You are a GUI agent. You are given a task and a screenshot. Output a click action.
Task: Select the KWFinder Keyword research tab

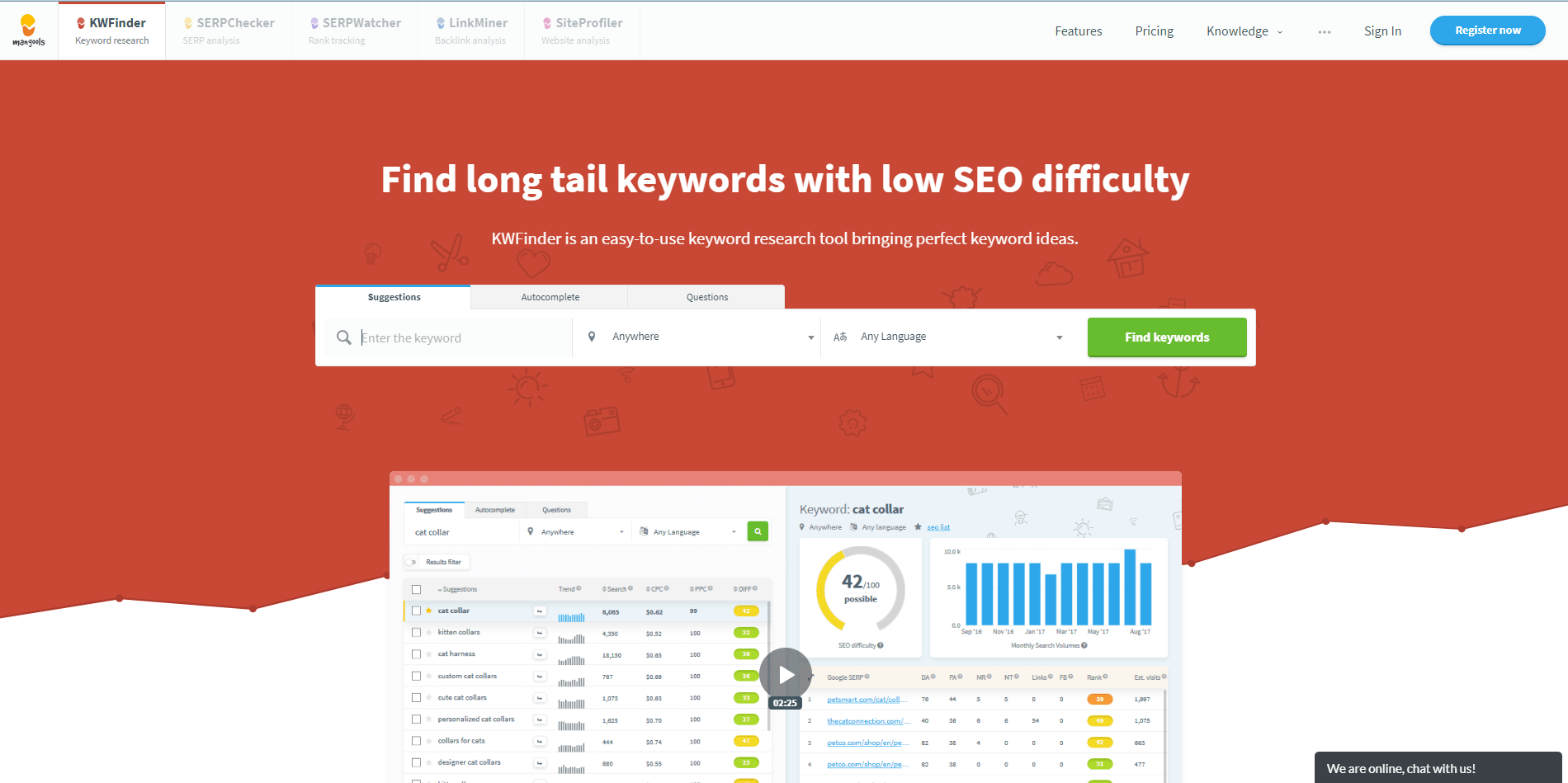112,31
